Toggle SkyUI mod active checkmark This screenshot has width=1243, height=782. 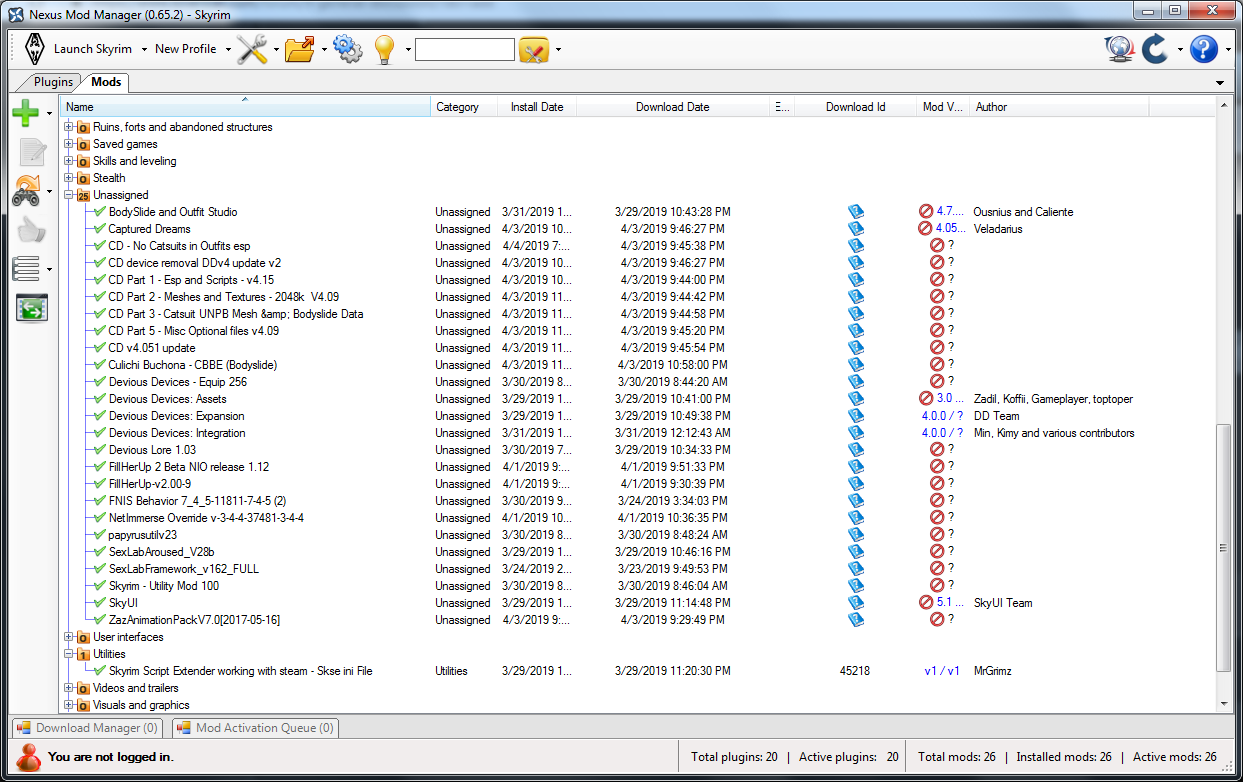[99, 603]
